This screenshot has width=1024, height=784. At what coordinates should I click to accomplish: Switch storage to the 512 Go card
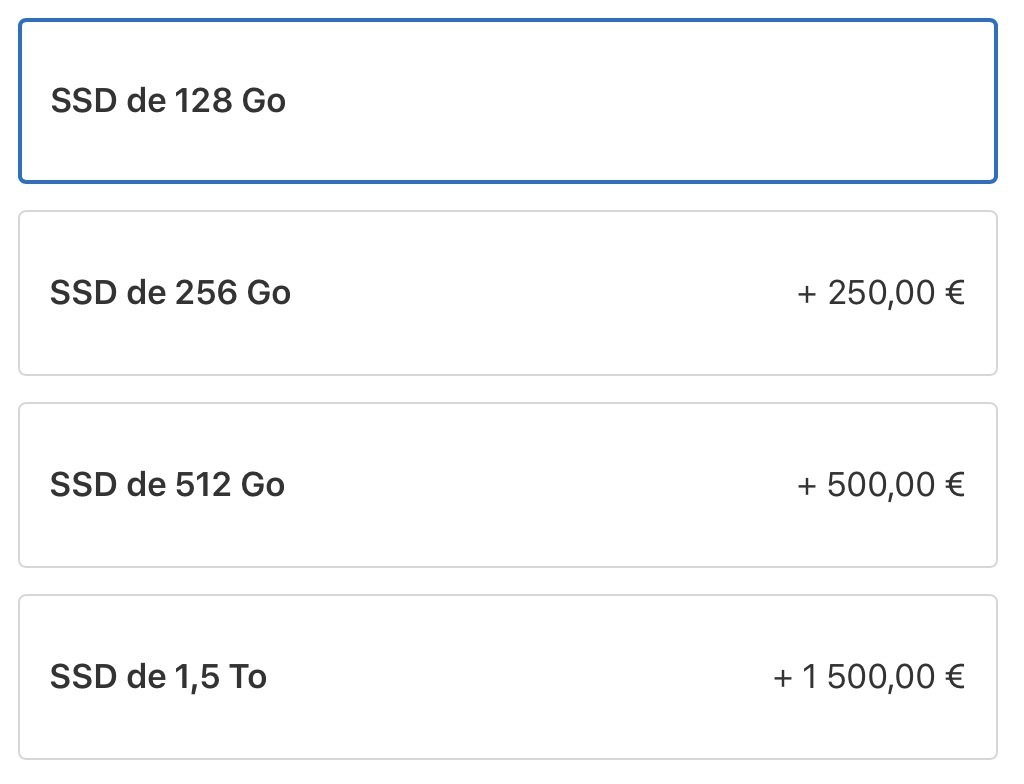pyautogui.click(x=507, y=485)
